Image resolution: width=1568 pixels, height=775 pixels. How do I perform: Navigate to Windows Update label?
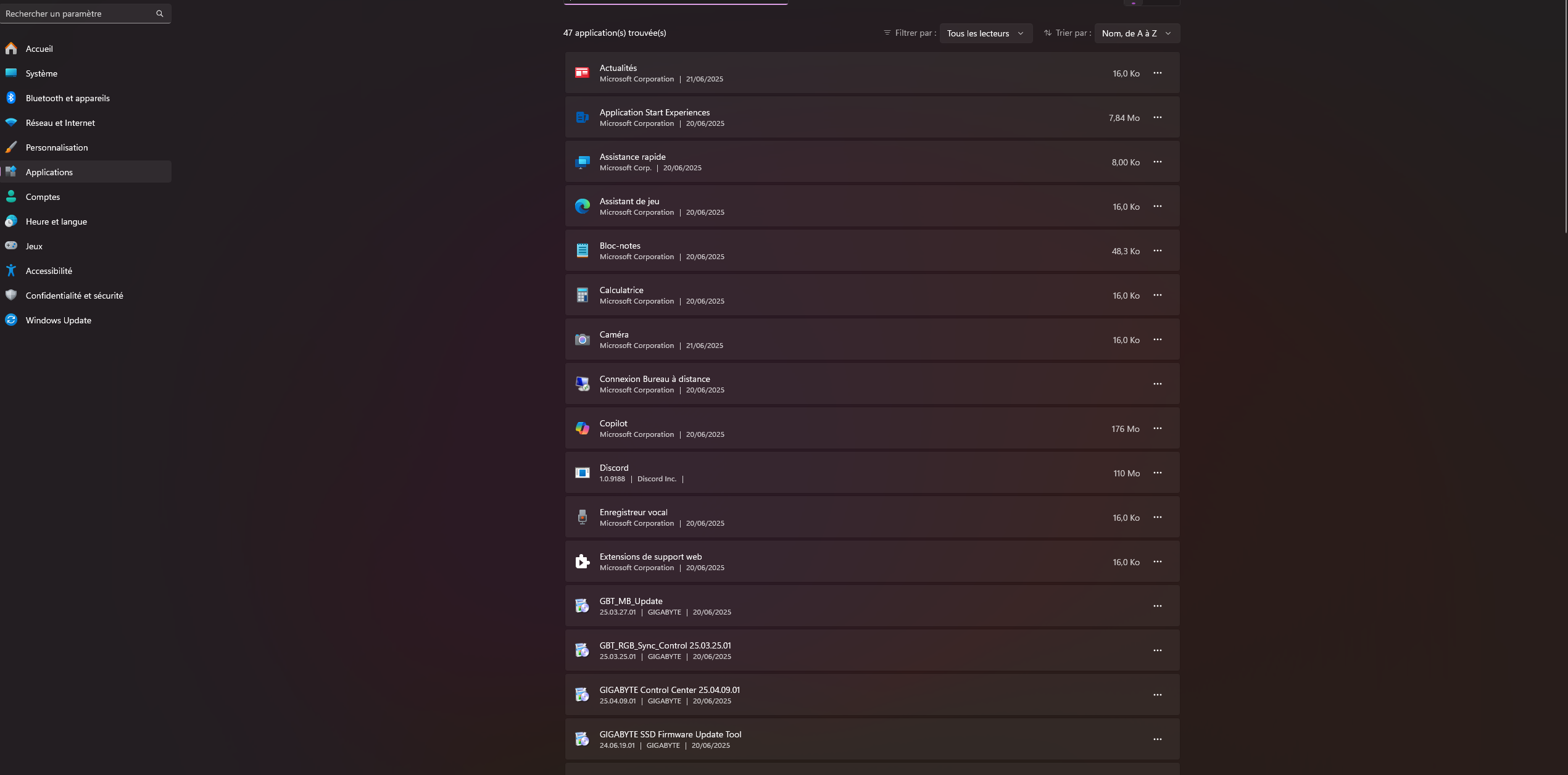pos(59,320)
